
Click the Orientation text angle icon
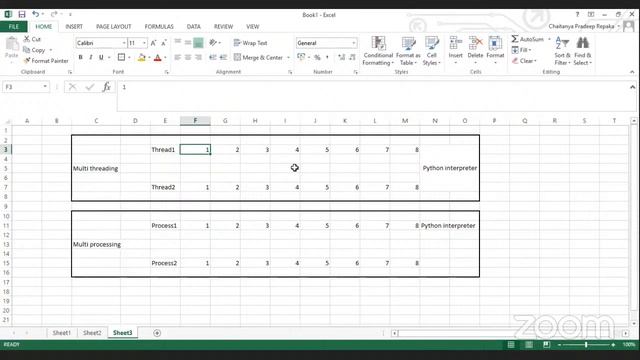(x=213, y=43)
